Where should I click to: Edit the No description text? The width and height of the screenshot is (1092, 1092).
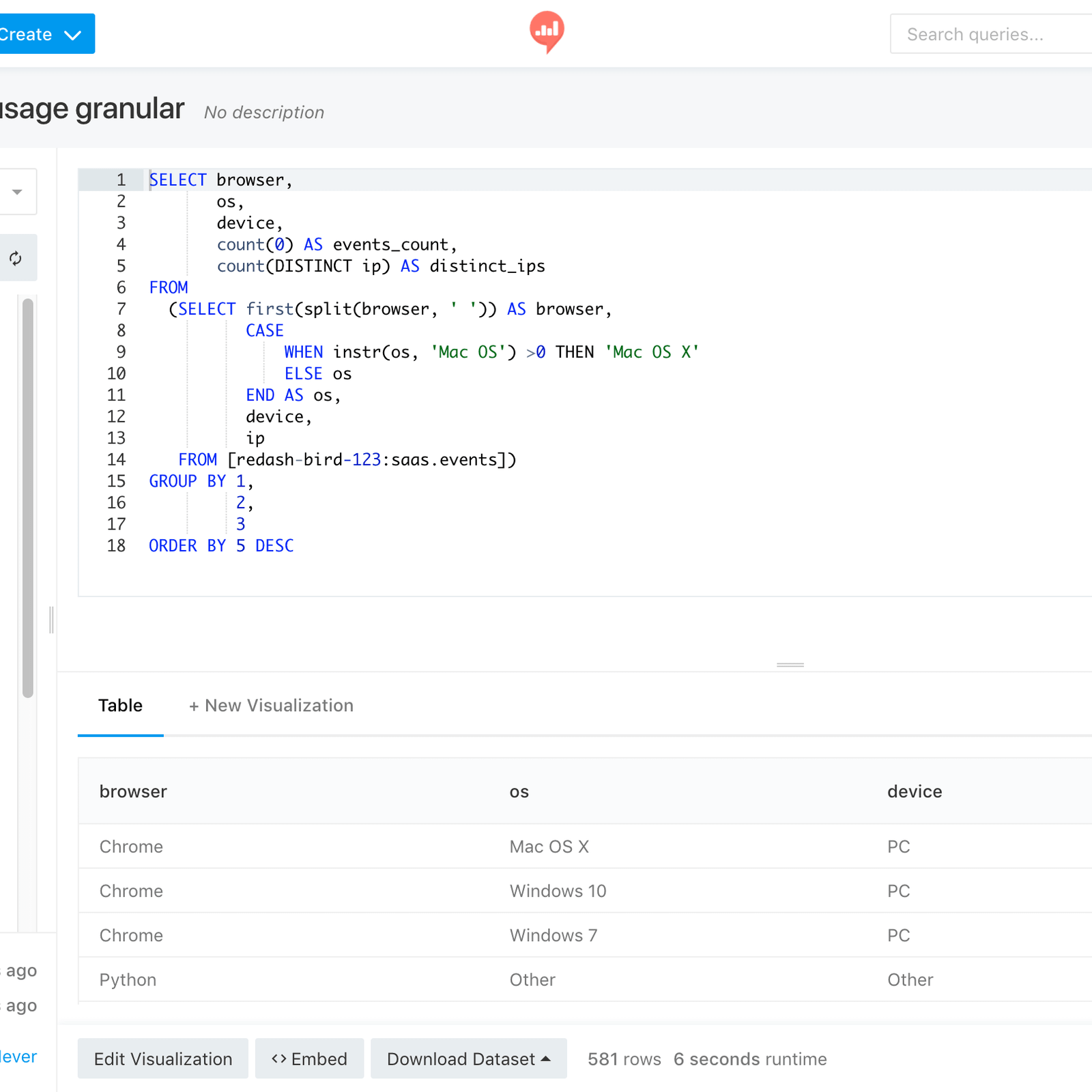(x=264, y=113)
